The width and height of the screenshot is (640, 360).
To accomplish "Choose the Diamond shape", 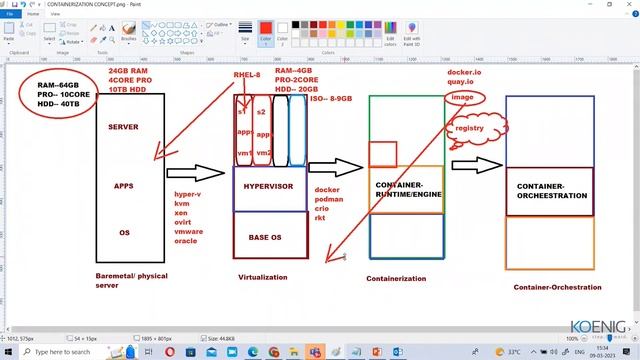I will click(x=154, y=33).
